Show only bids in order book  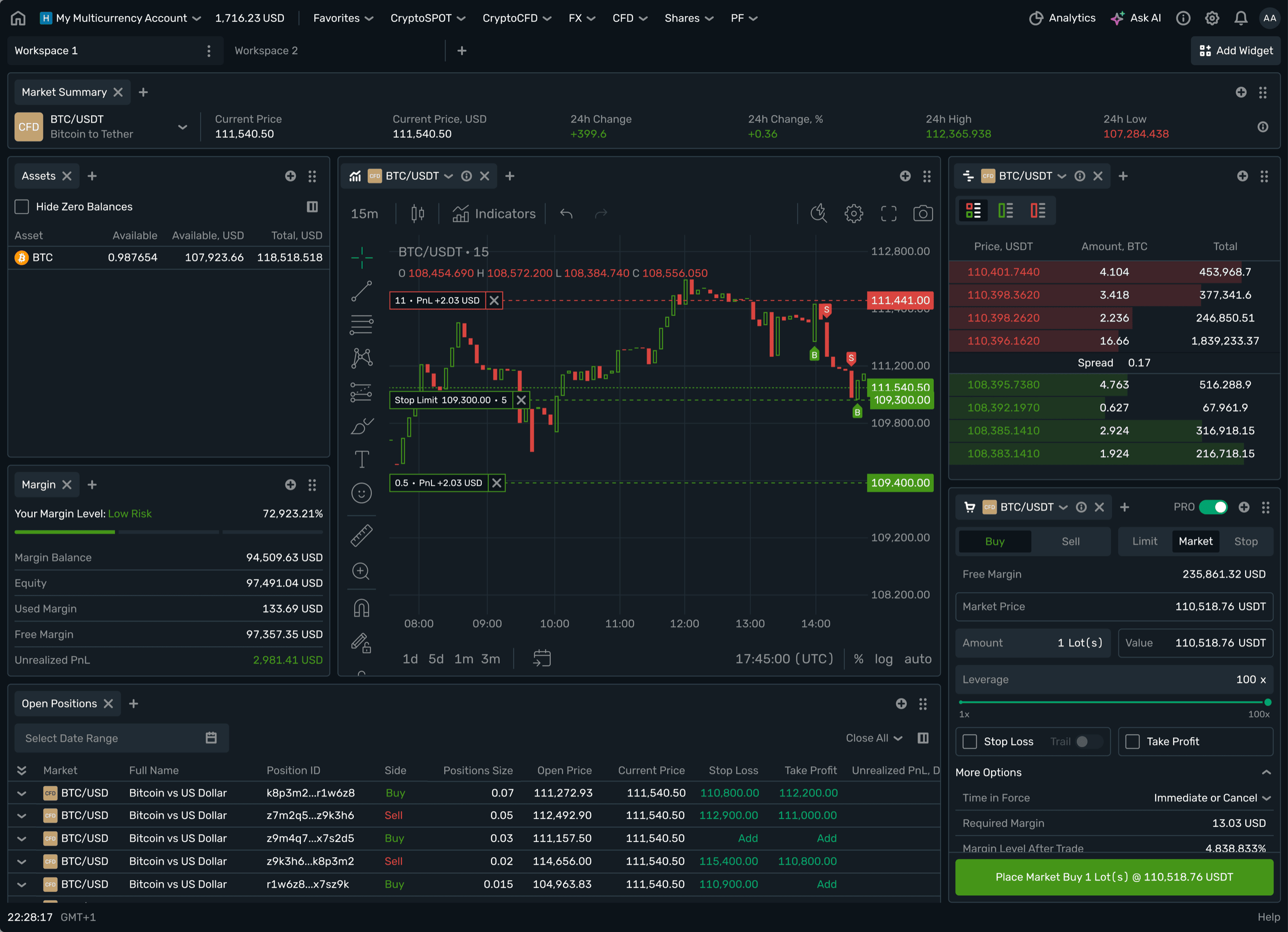click(x=1005, y=211)
